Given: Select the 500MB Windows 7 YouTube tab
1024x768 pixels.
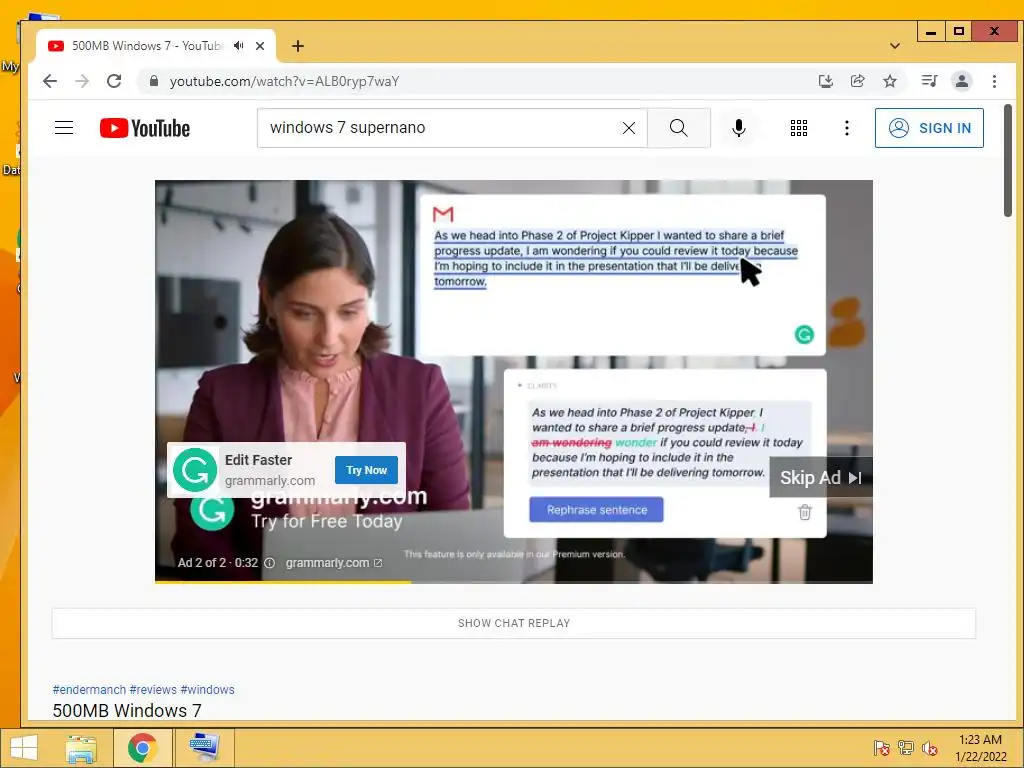Looking at the screenshot, I should pyautogui.click(x=147, y=46).
